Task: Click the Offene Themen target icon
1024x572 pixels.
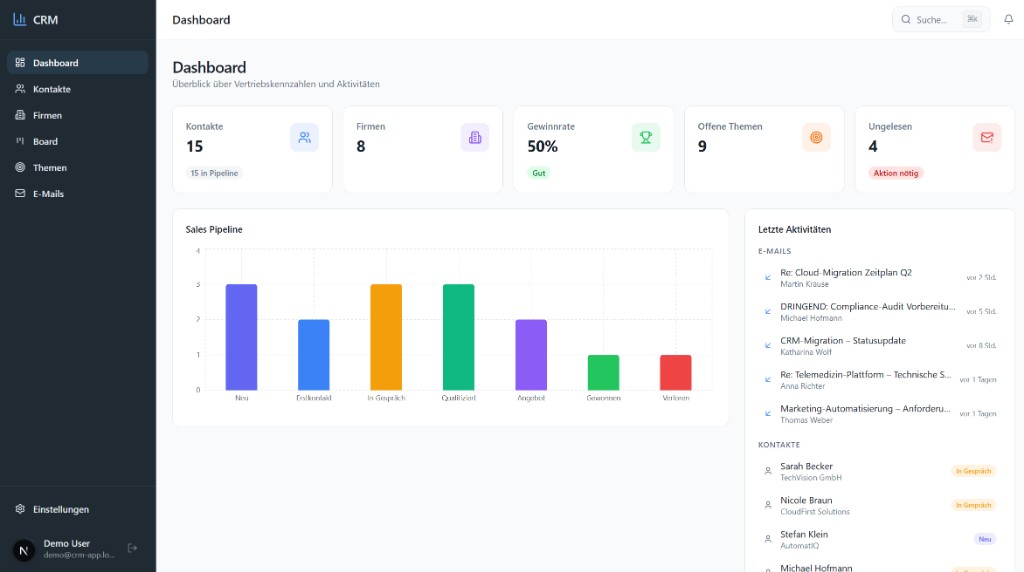Action: click(x=816, y=138)
